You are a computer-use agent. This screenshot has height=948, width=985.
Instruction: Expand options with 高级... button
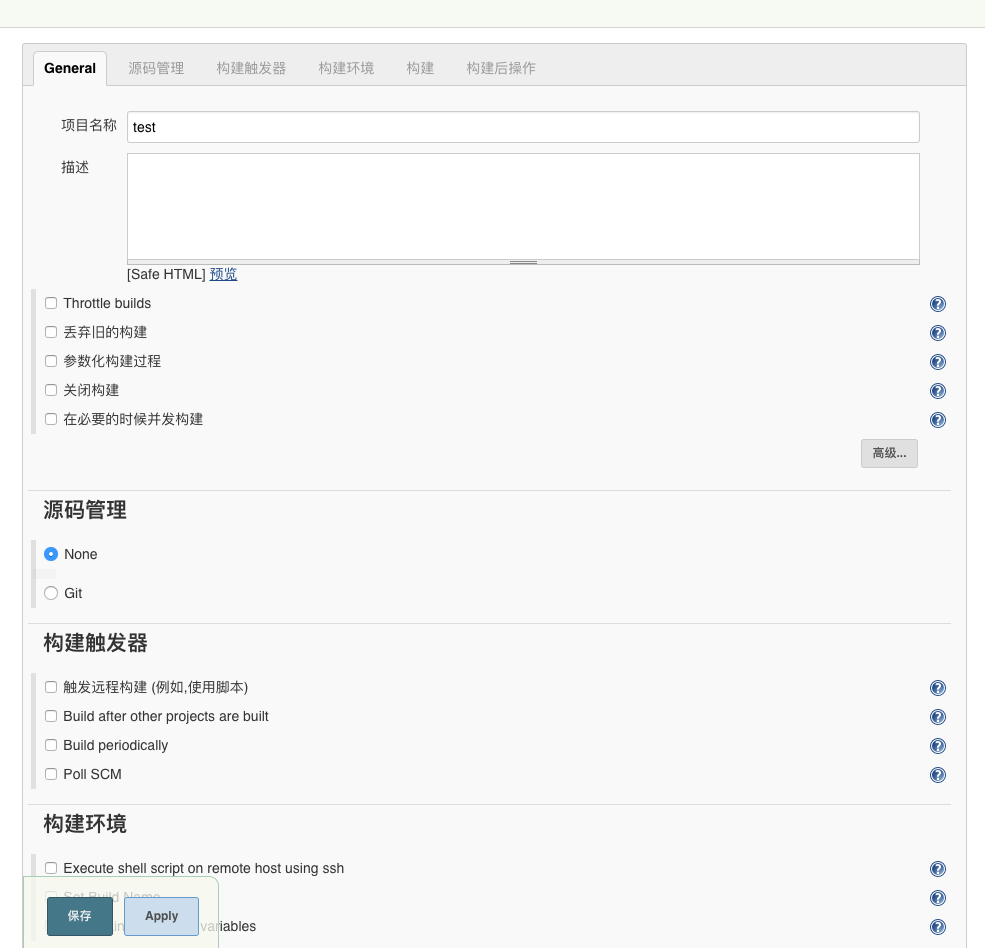[x=889, y=453]
